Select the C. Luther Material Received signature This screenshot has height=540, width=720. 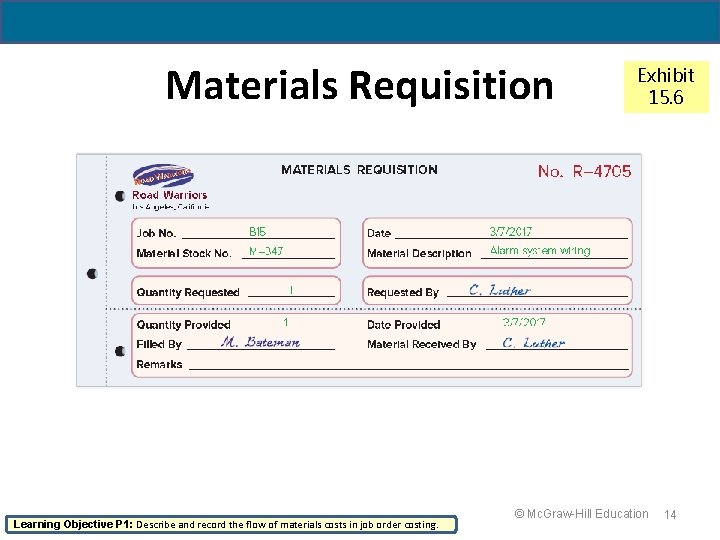tap(533, 343)
